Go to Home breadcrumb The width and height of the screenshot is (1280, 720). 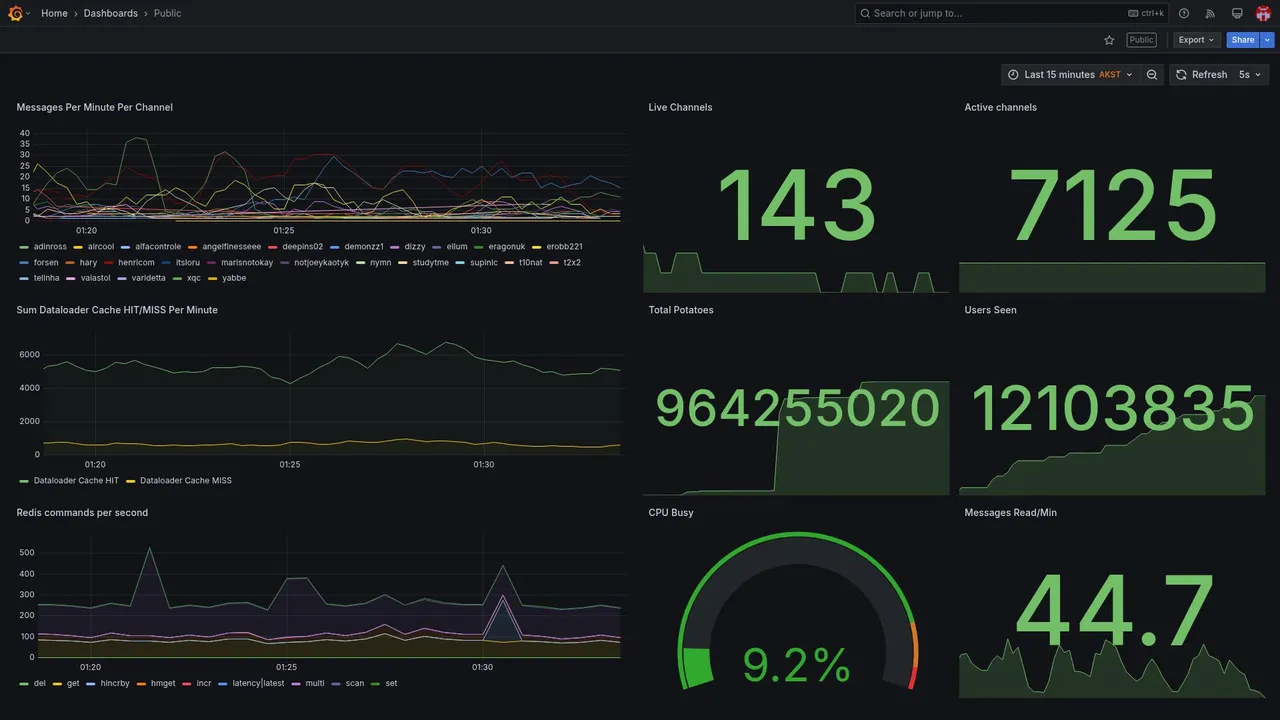tap(54, 13)
